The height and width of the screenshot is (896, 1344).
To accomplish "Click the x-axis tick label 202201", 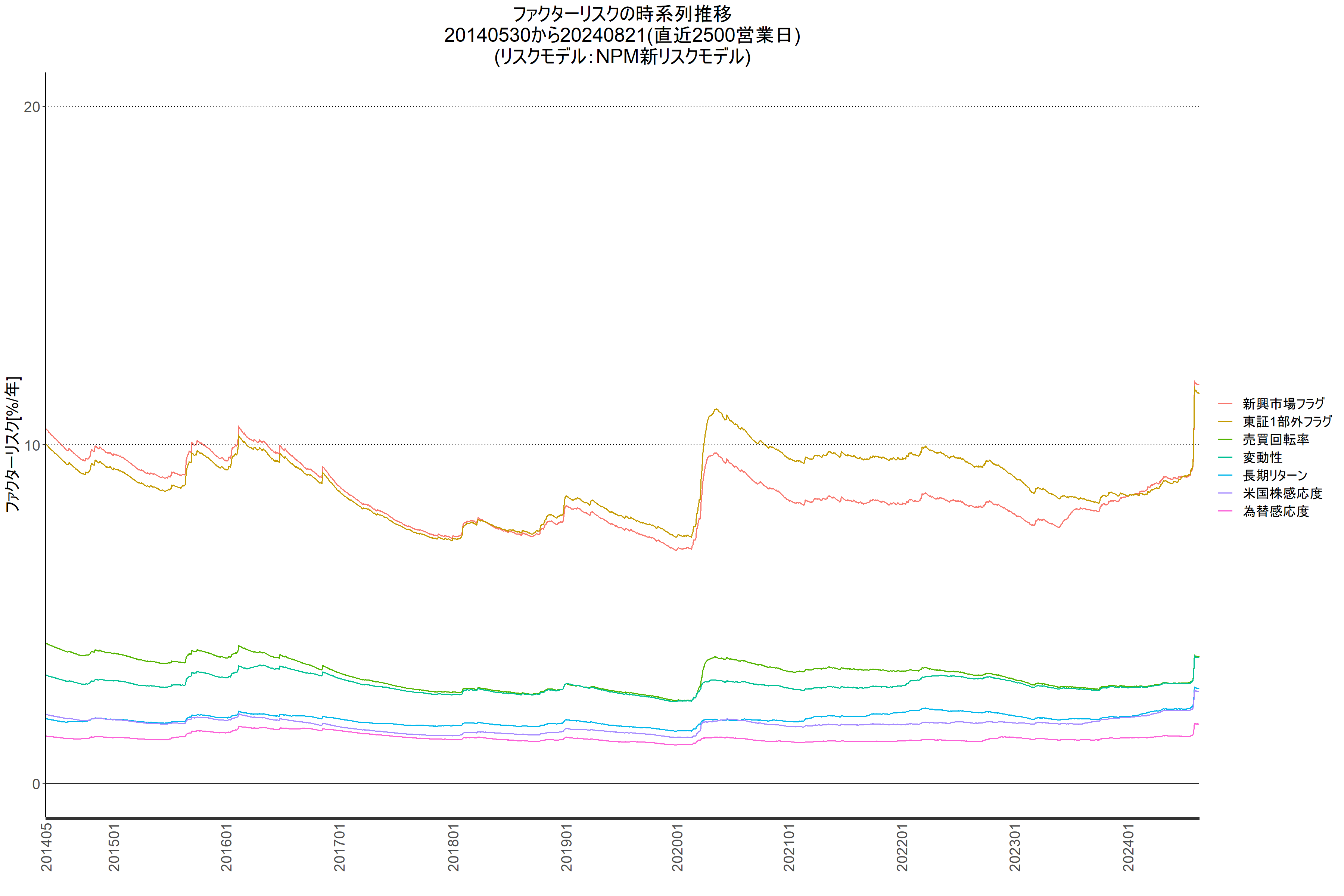I will tap(902, 847).
